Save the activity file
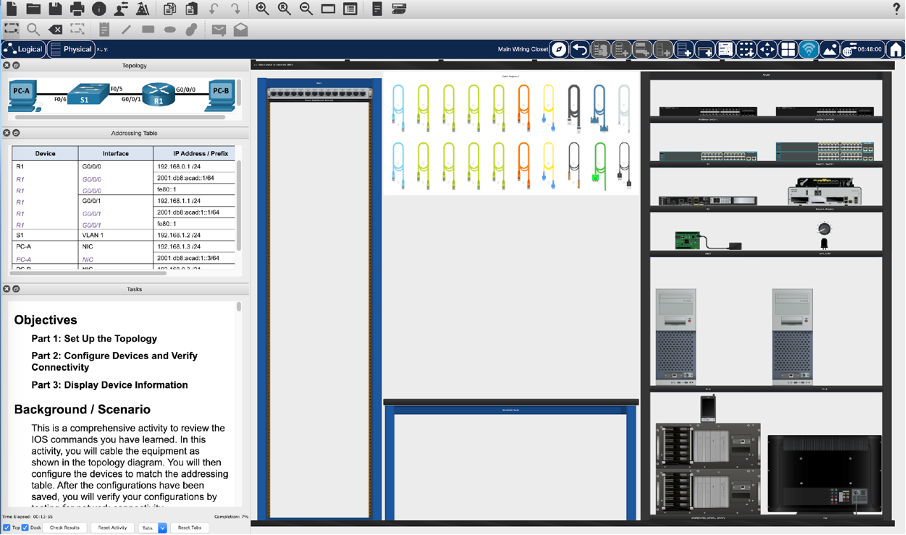The width and height of the screenshot is (906, 535). tap(55, 9)
